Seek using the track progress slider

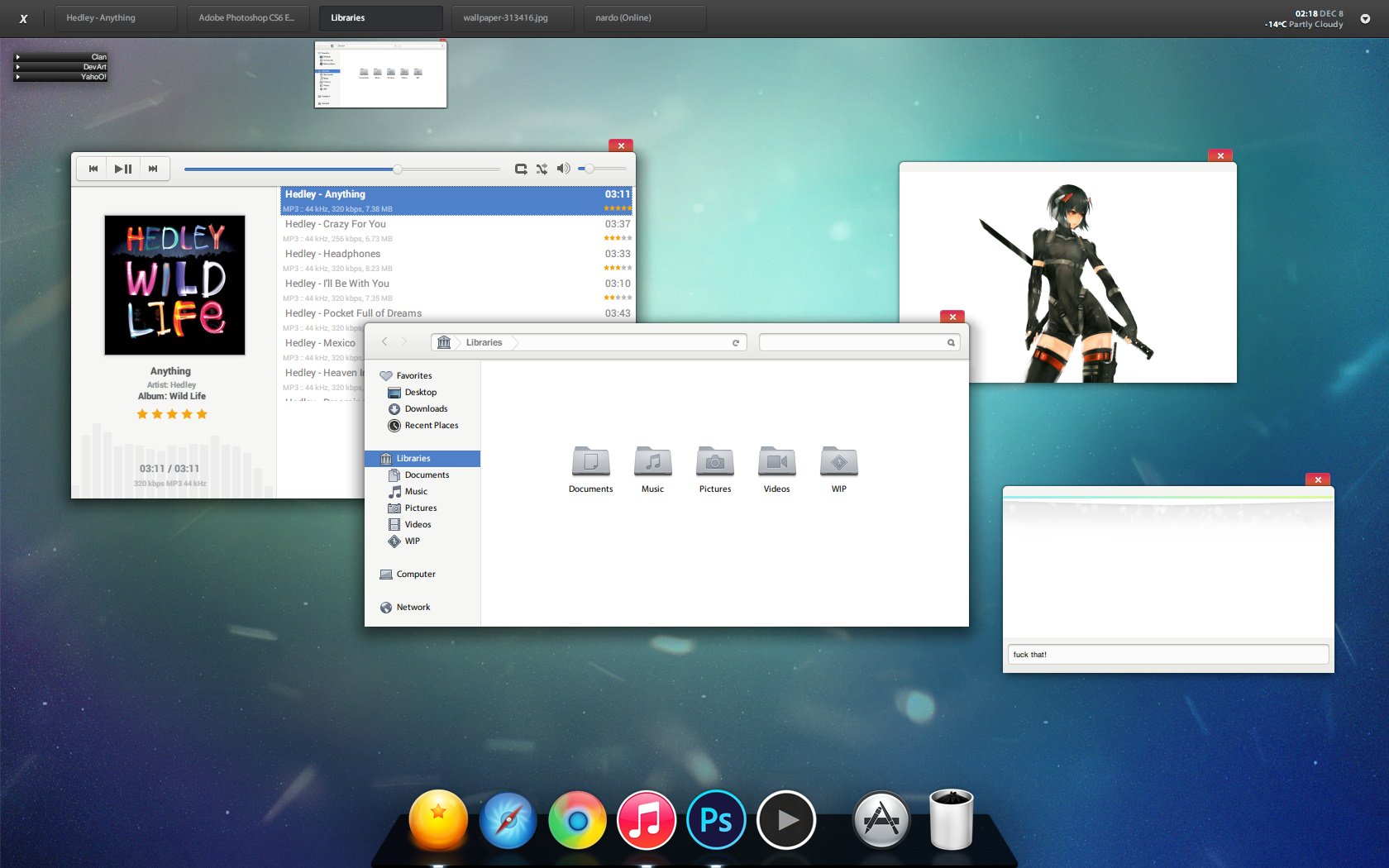(342, 169)
